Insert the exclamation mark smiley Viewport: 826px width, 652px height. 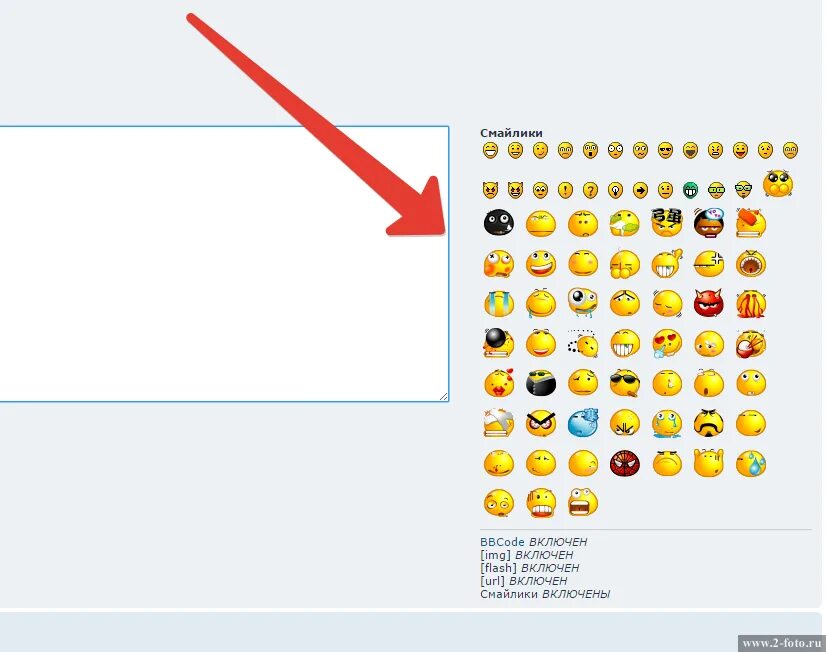pyautogui.click(x=565, y=190)
